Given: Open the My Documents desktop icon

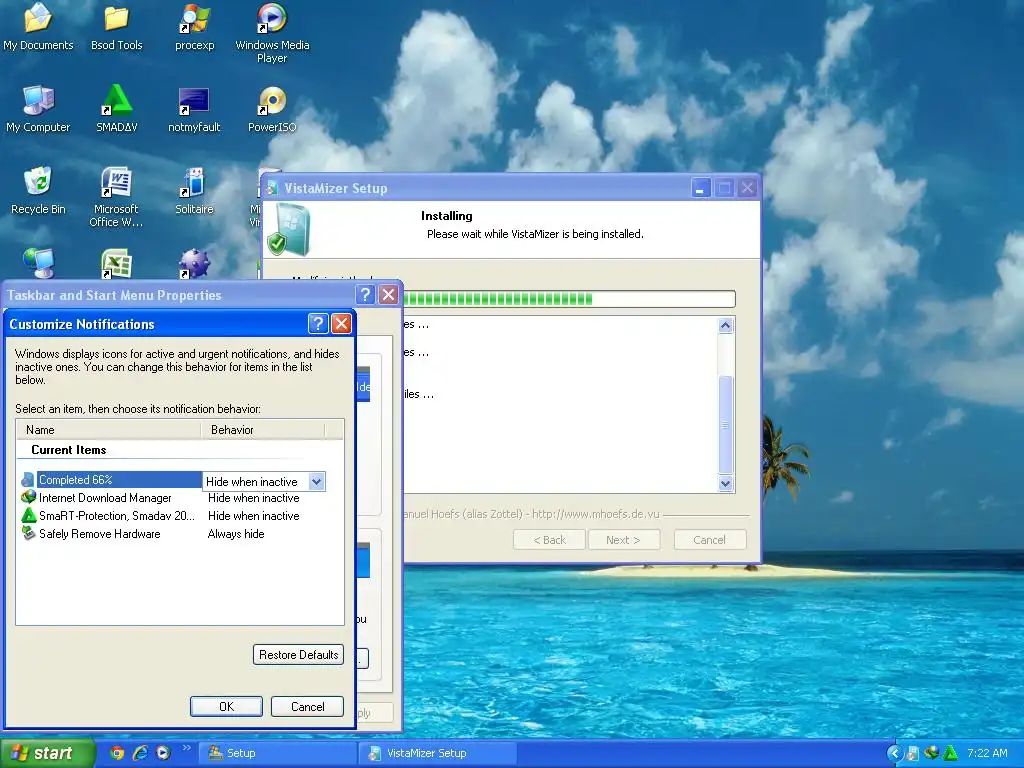Looking at the screenshot, I should (38, 27).
